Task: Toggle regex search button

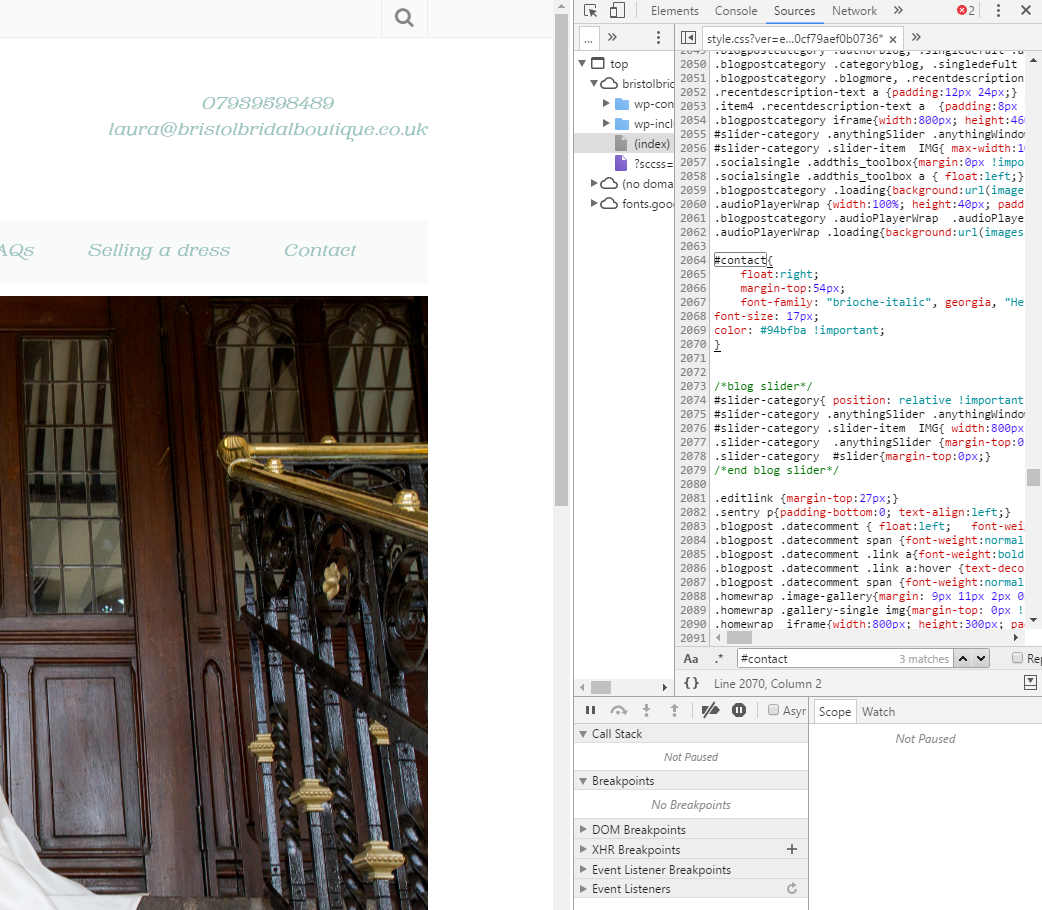Action: pyautogui.click(x=719, y=659)
